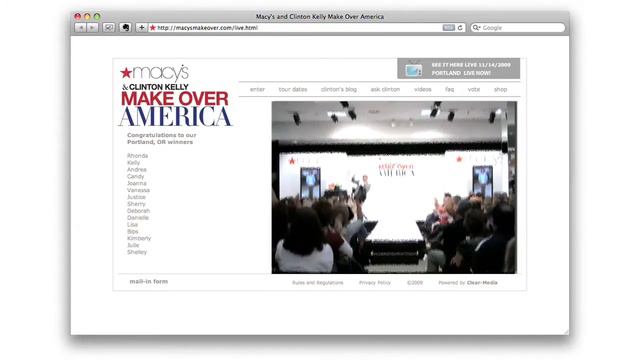
Task: Open the 'vote' nav tab
Action: [x=473, y=89]
